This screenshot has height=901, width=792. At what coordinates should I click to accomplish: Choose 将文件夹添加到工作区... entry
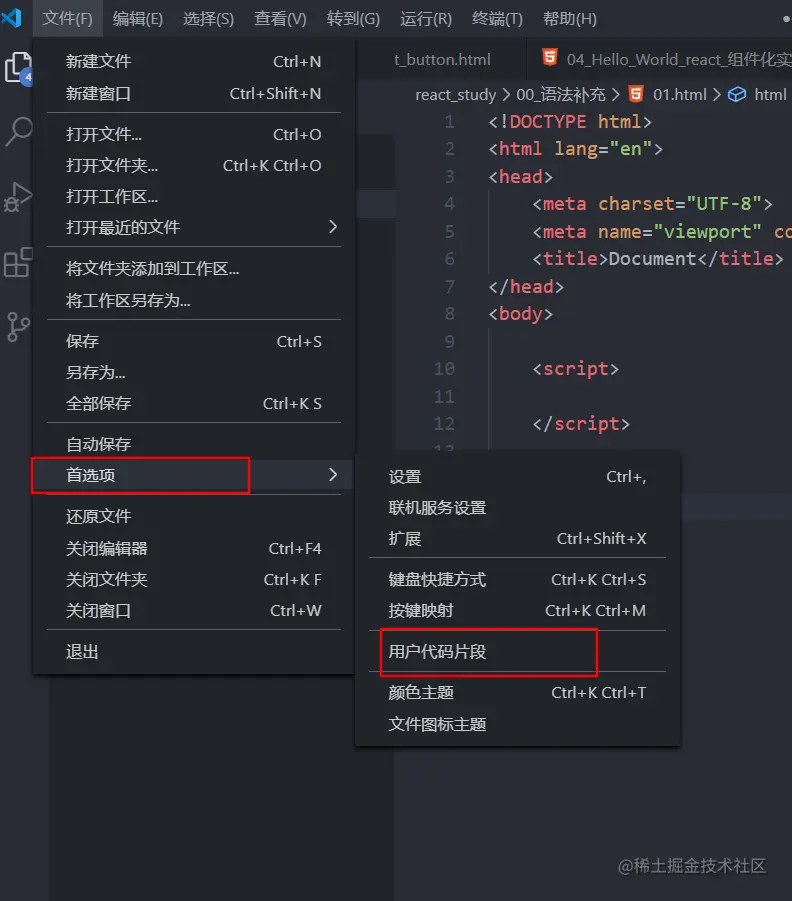(x=194, y=269)
